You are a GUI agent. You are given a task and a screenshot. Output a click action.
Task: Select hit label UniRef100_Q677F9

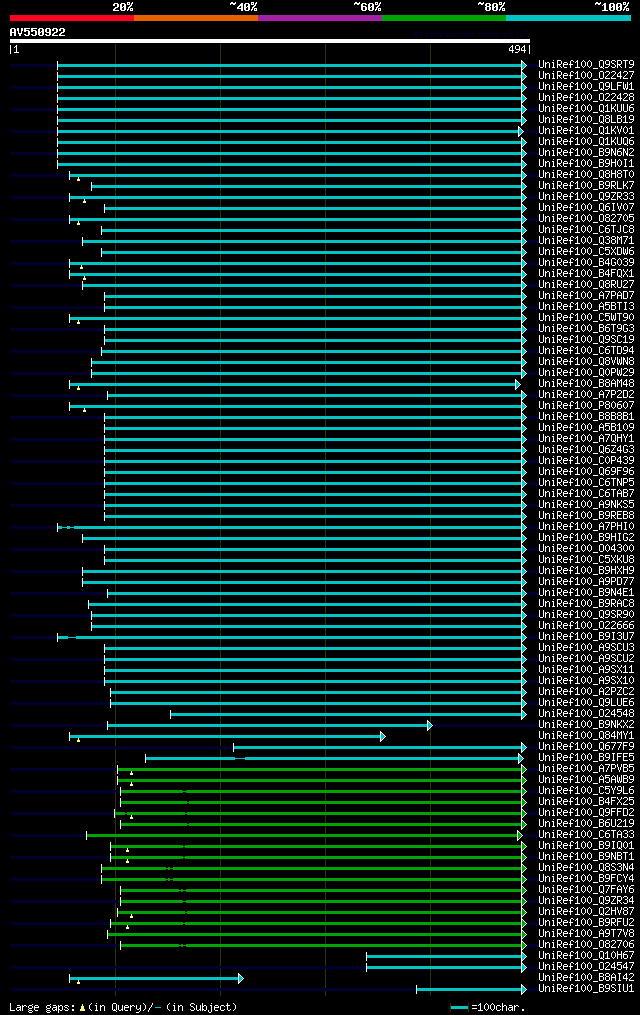(586, 747)
